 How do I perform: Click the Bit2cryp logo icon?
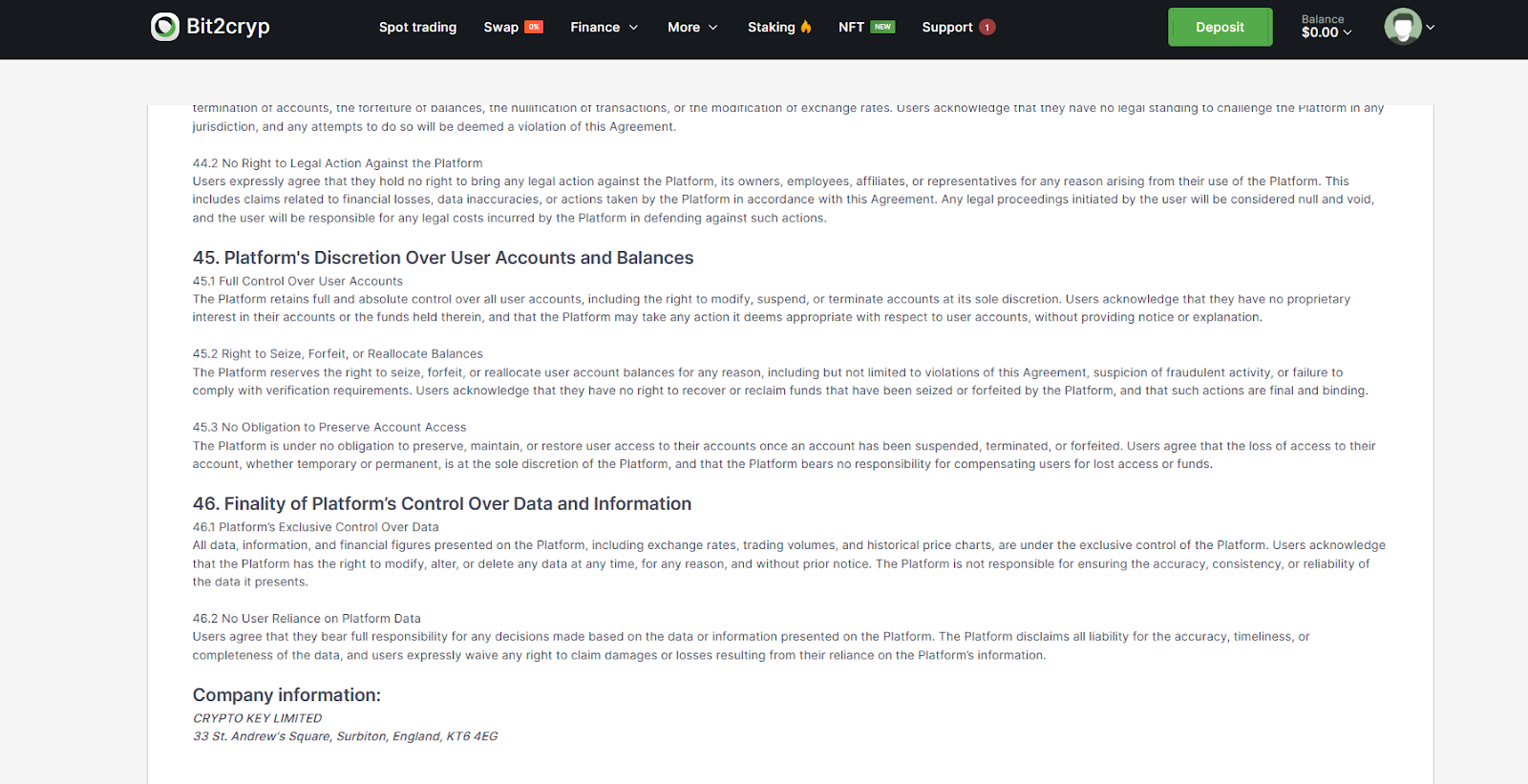tap(165, 27)
